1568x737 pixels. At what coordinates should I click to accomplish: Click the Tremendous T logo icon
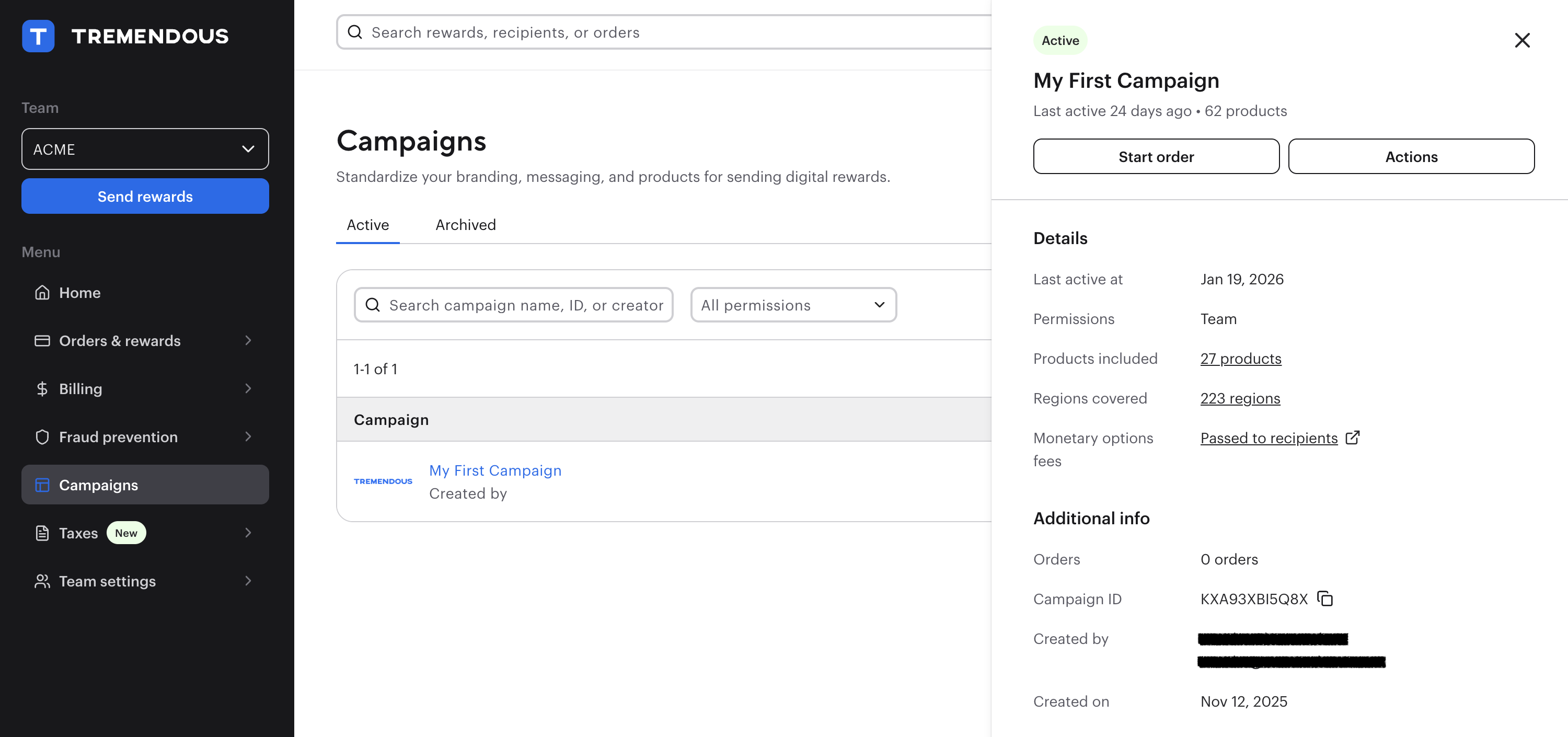pyautogui.click(x=38, y=36)
